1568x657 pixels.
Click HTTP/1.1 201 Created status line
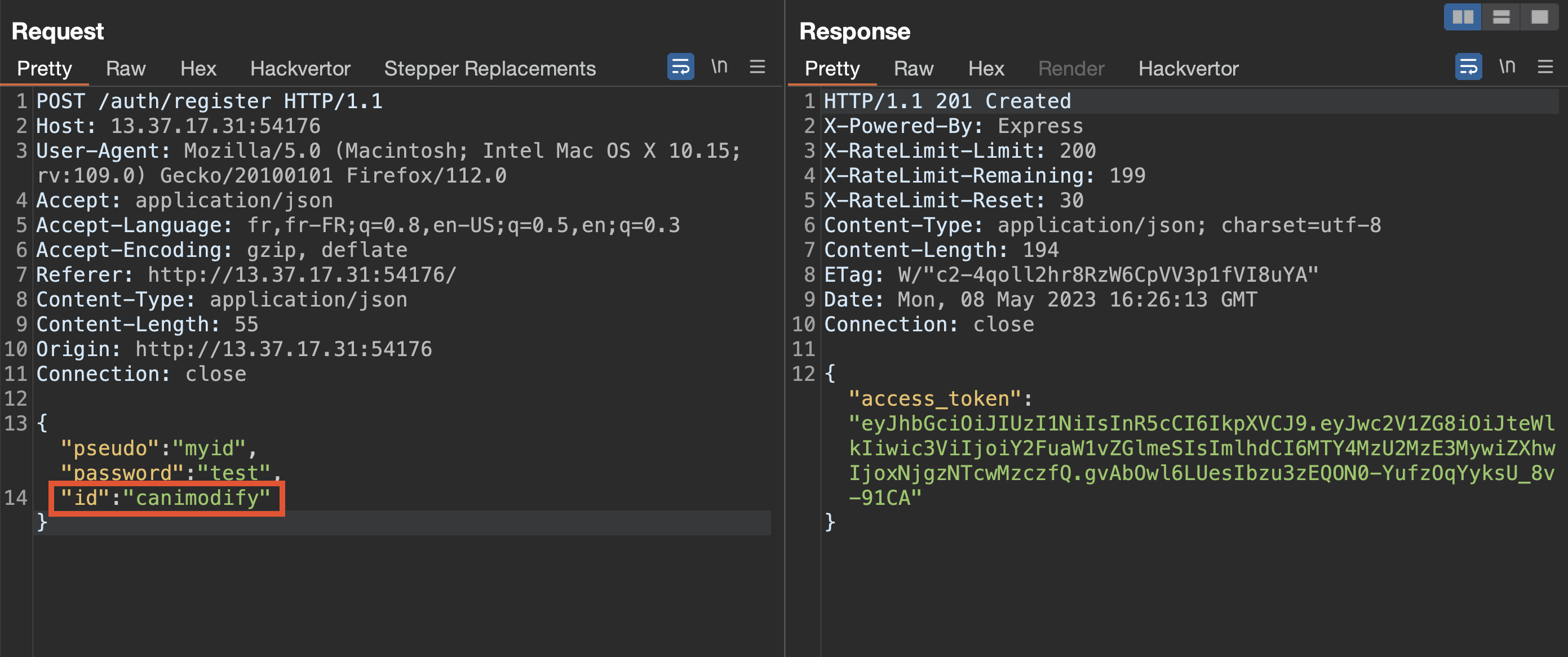coord(947,101)
